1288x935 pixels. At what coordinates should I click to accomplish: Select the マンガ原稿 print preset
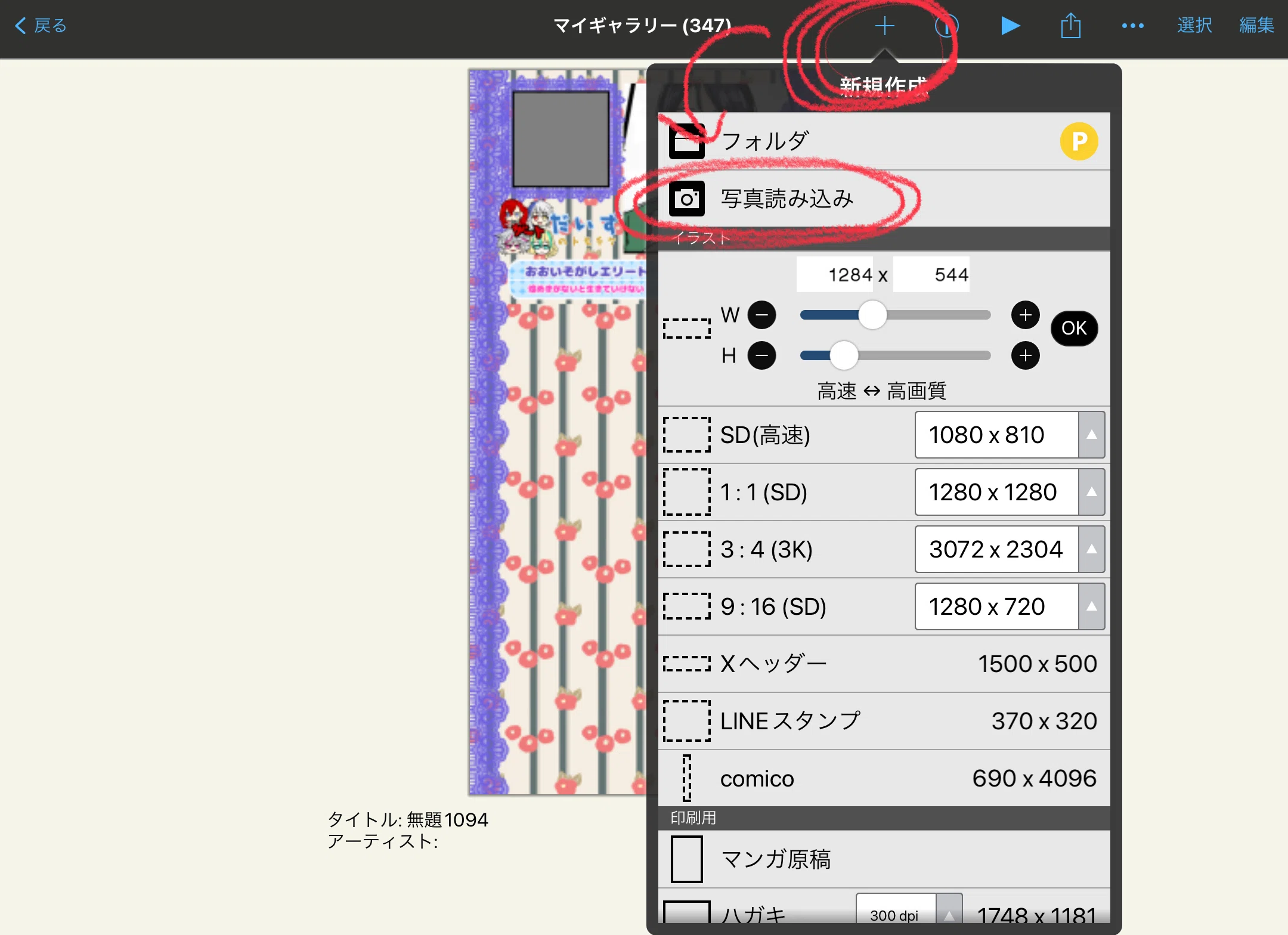point(884,859)
